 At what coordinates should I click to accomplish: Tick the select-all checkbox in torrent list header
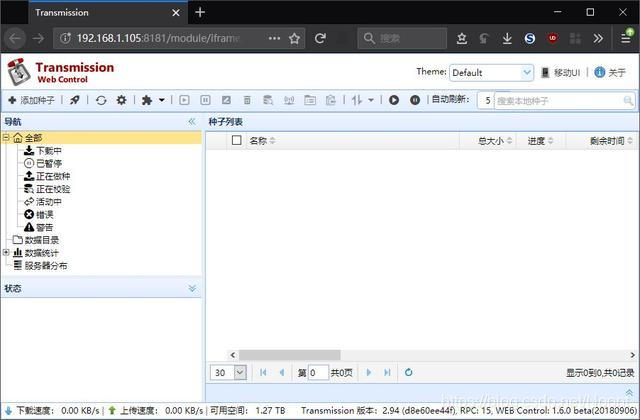236,140
